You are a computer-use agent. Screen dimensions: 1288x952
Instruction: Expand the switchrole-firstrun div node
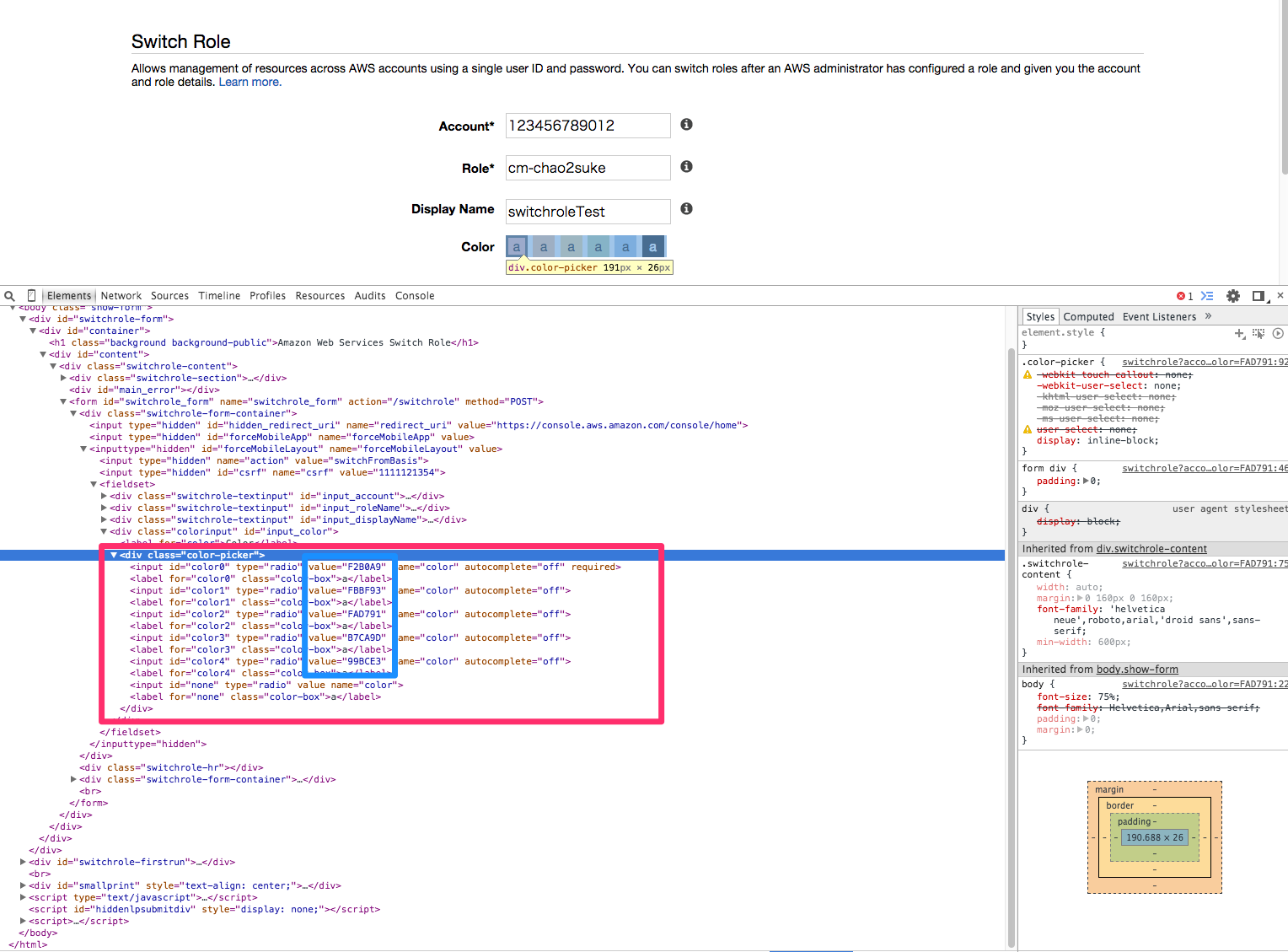[23, 863]
